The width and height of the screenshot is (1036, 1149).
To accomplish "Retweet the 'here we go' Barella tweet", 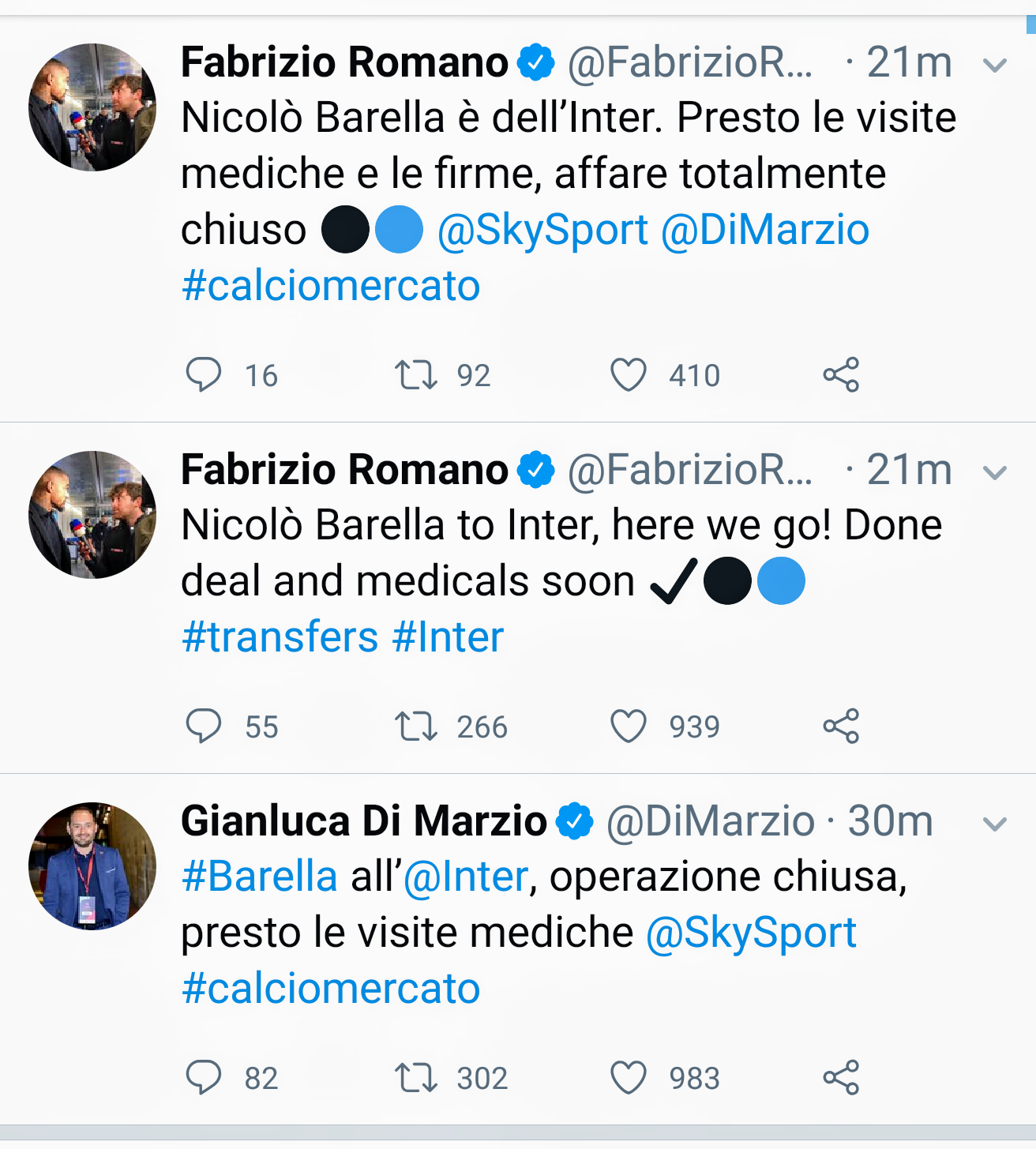I will [416, 727].
